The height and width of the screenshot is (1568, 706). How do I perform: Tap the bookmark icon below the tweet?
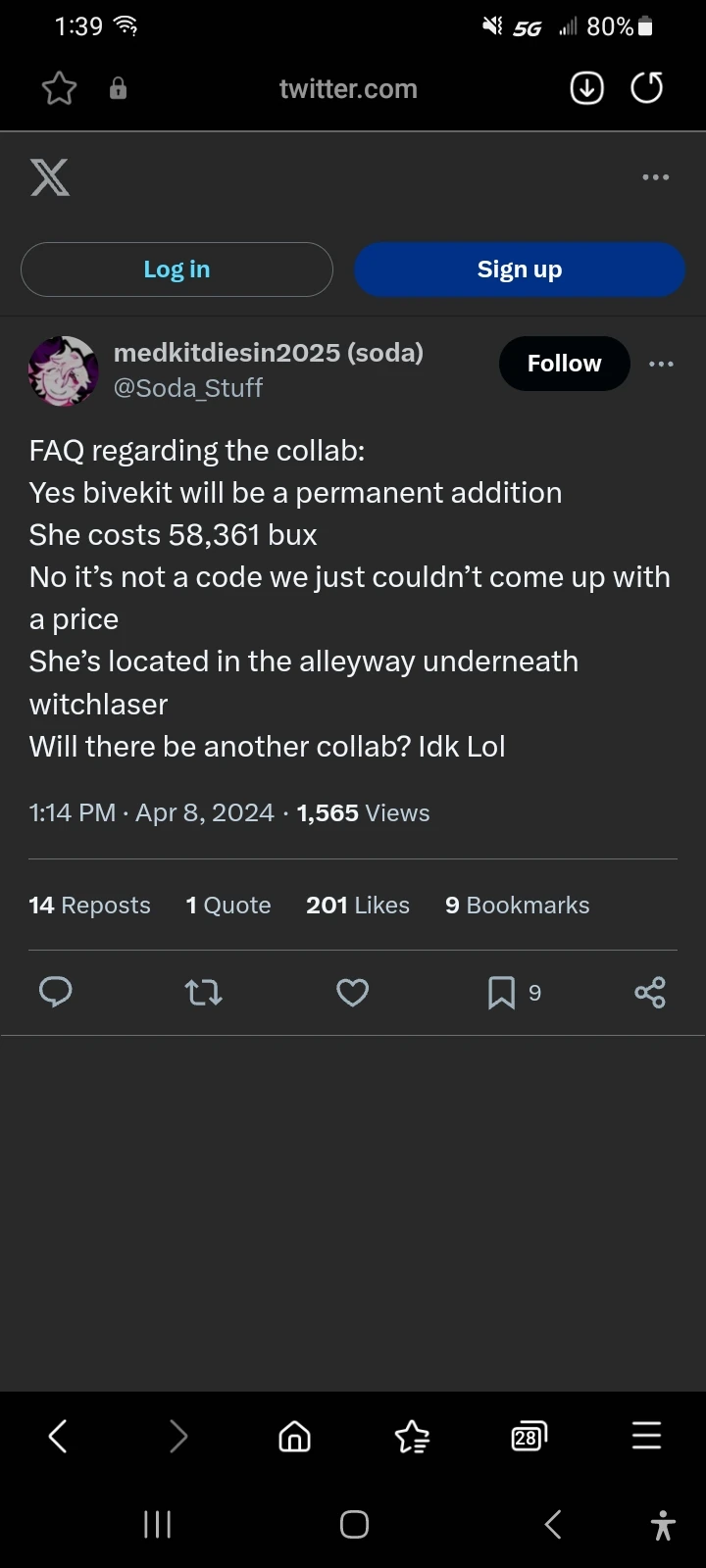coord(500,993)
